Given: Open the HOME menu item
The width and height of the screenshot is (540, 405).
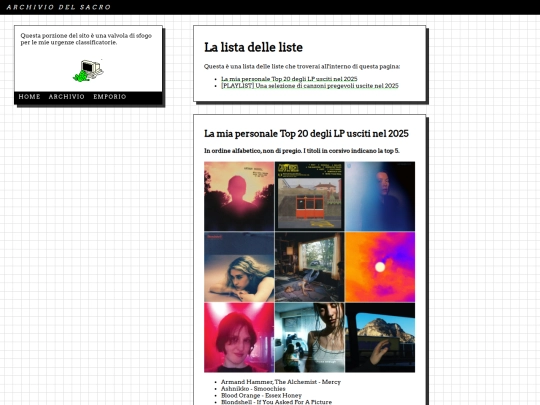Looking at the screenshot, I should (30, 97).
